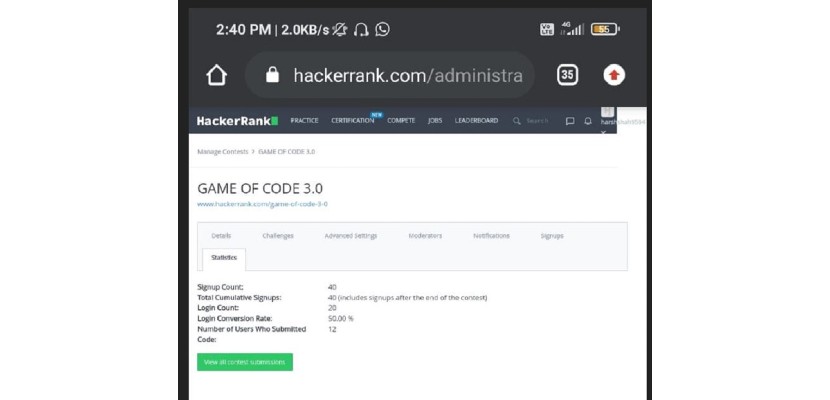This screenshot has height=400, width=830.
Task: Click the 50.00 % conversion value
Action: [x=340, y=319]
